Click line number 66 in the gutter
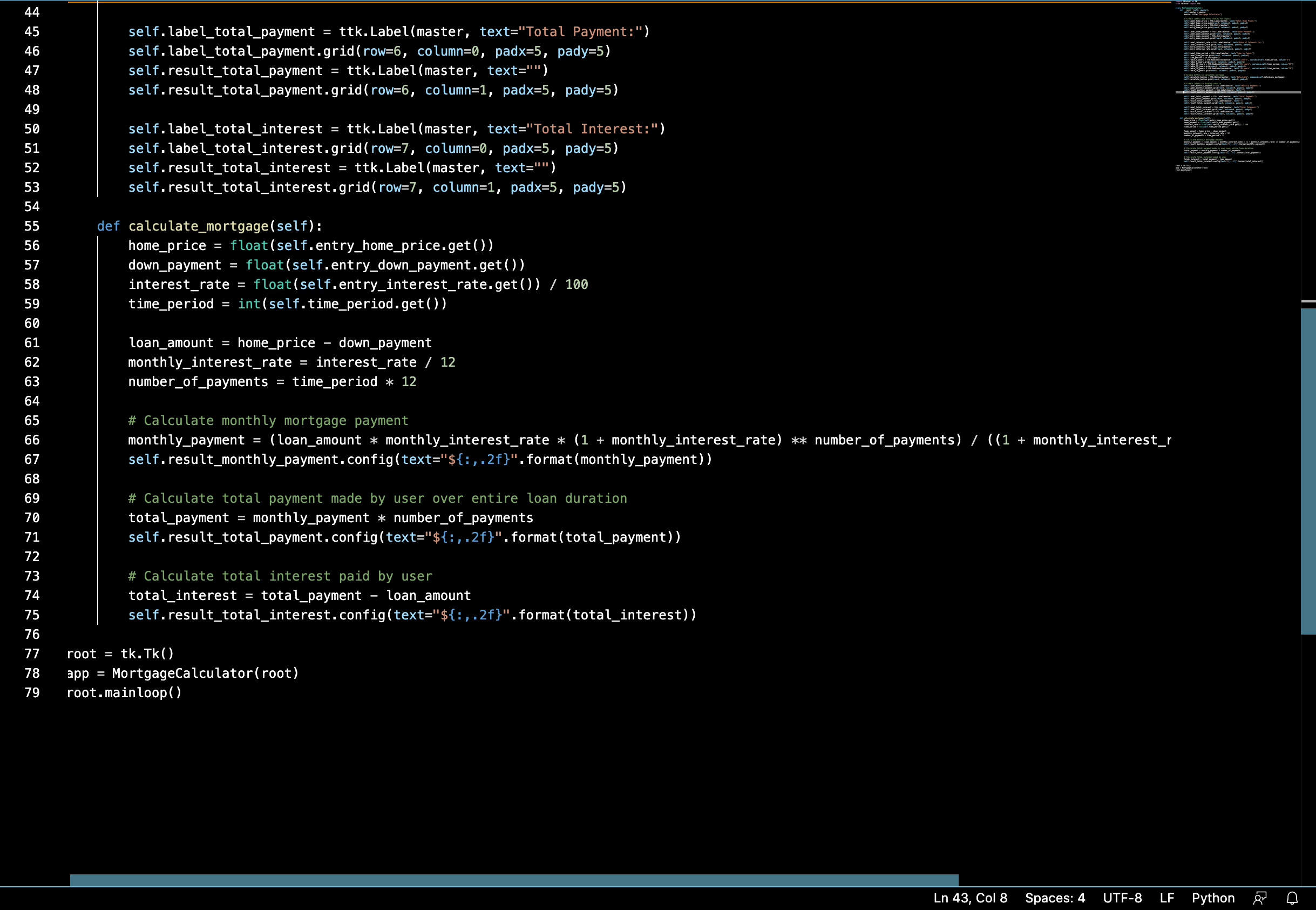This screenshot has width=1316, height=910. [x=32, y=440]
